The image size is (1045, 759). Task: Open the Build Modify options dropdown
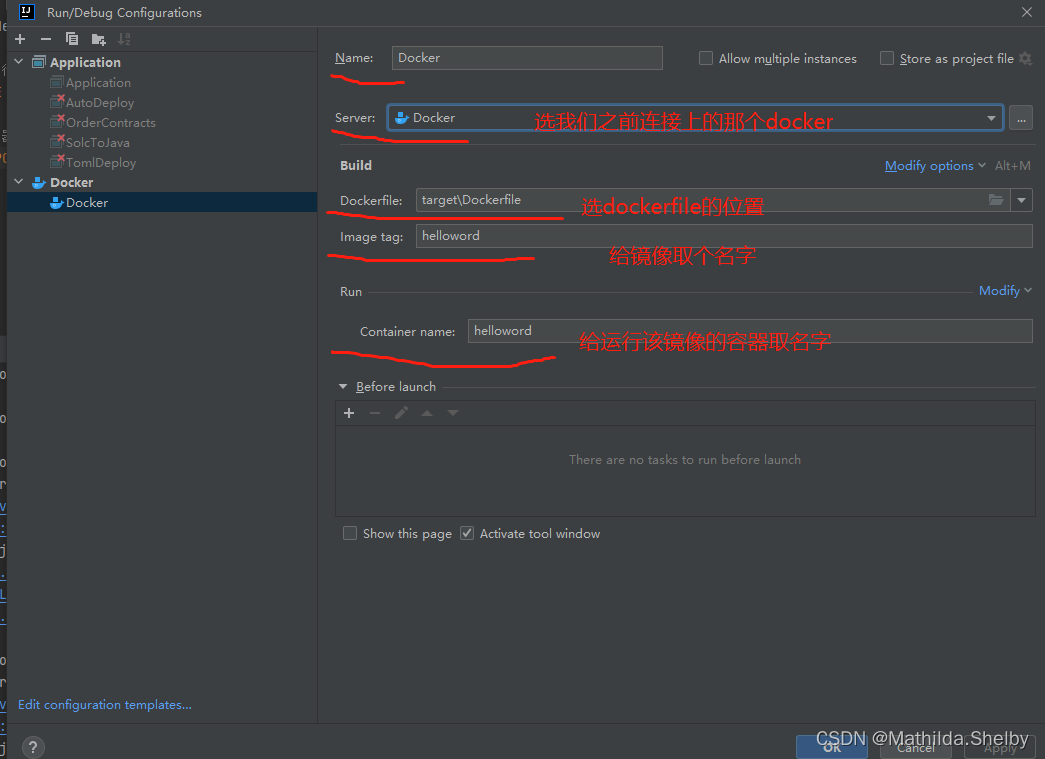(935, 166)
